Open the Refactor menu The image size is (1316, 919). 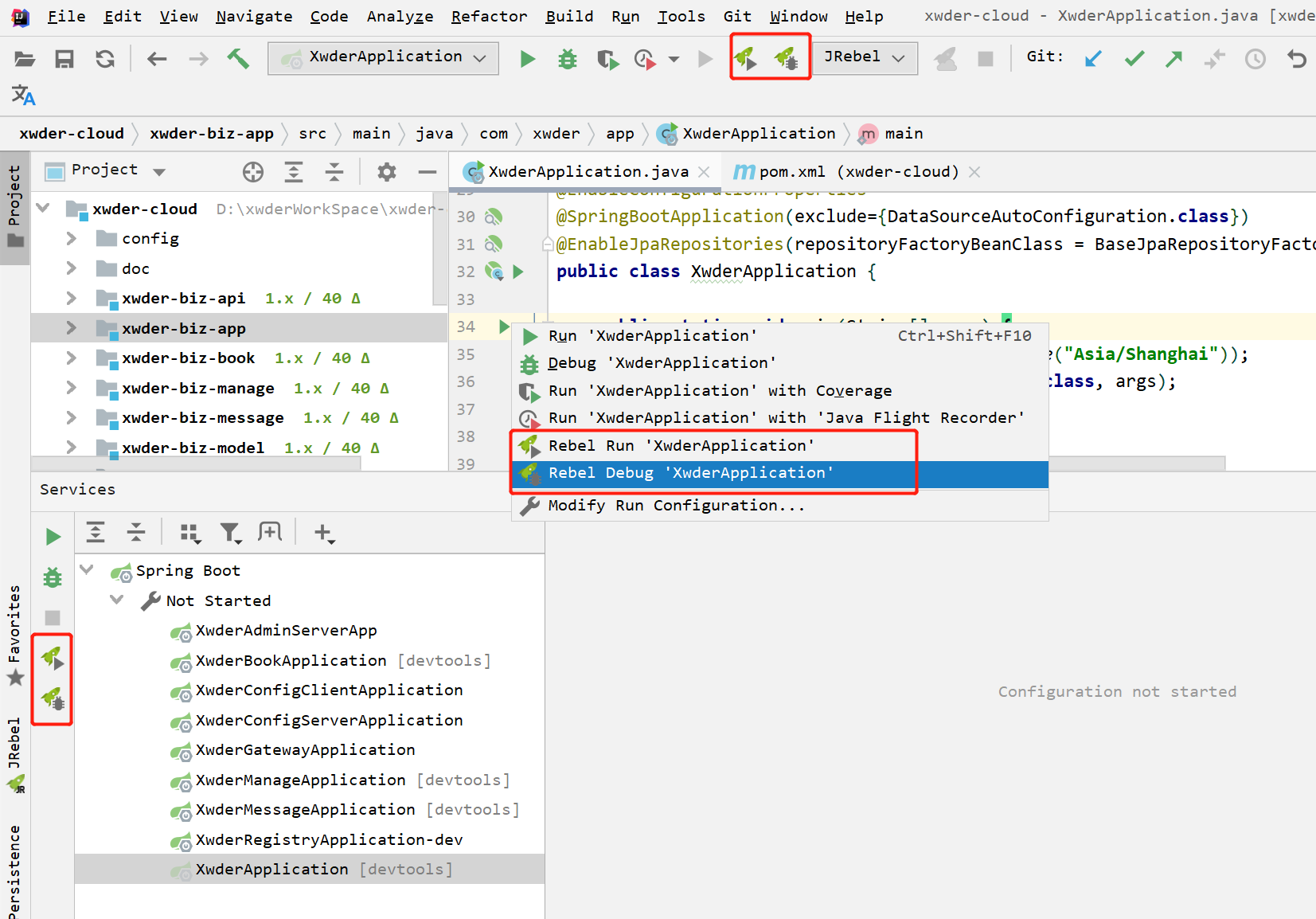pyautogui.click(x=489, y=16)
